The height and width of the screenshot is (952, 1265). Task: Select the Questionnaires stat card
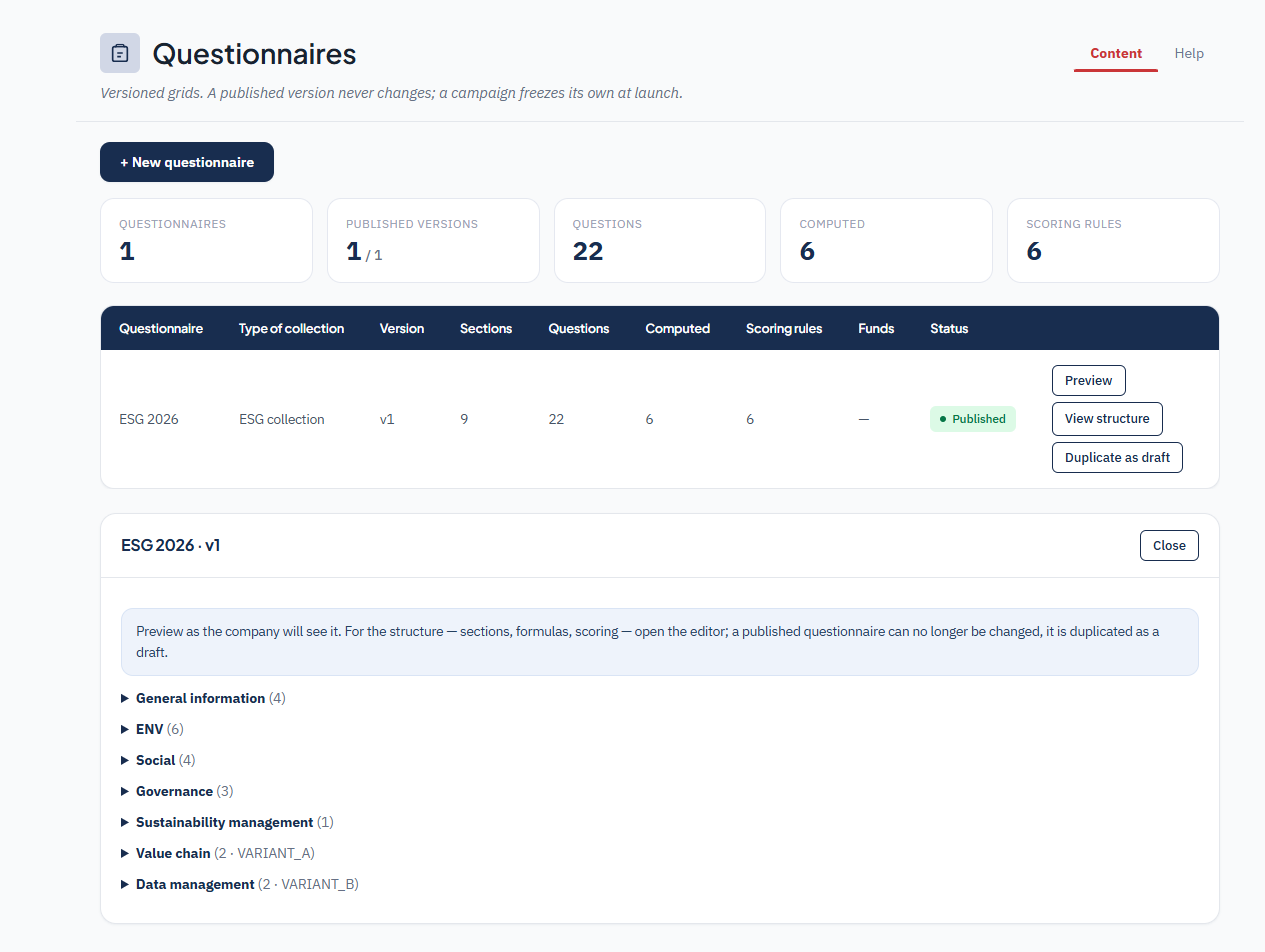tap(206, 240)
